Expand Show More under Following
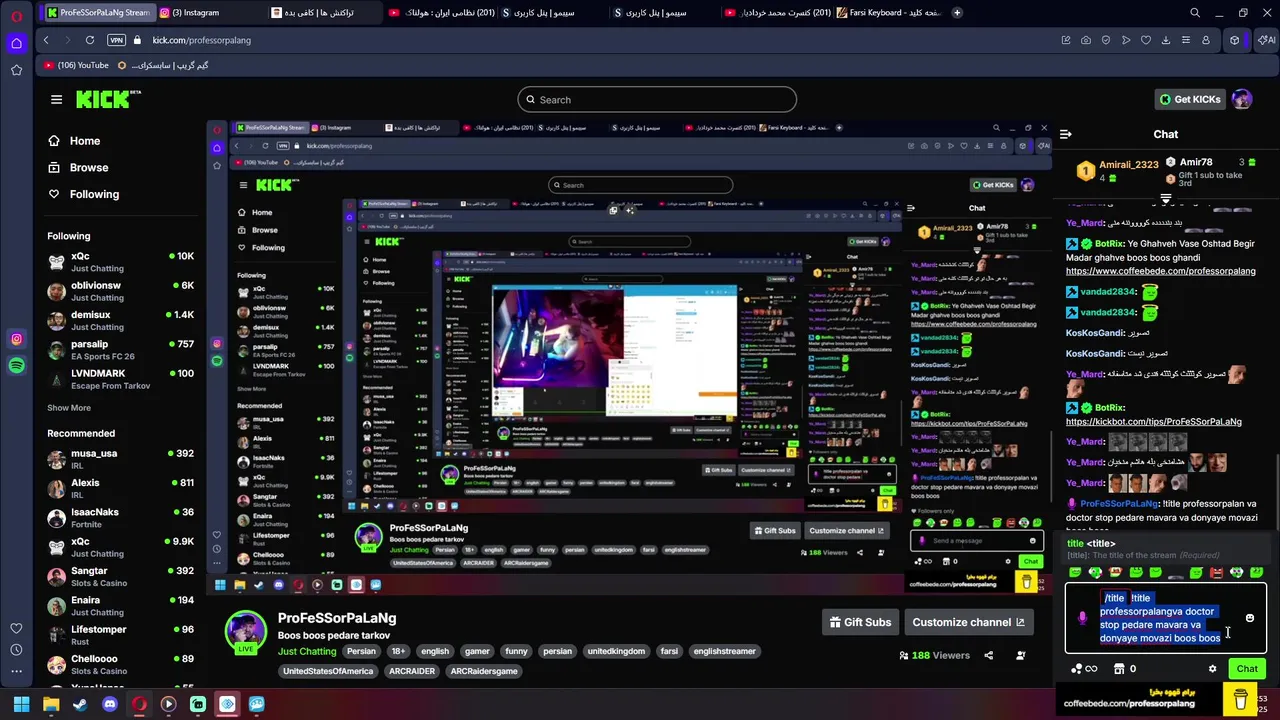The width and height of the screenshot is (1280, 720). coord(69,408)
